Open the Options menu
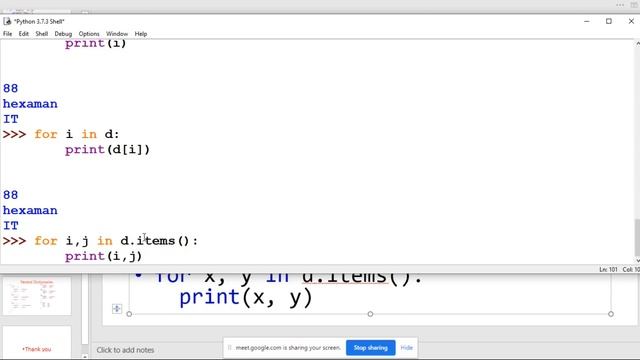The image size is (640, 360). click(x=89, y=34)
